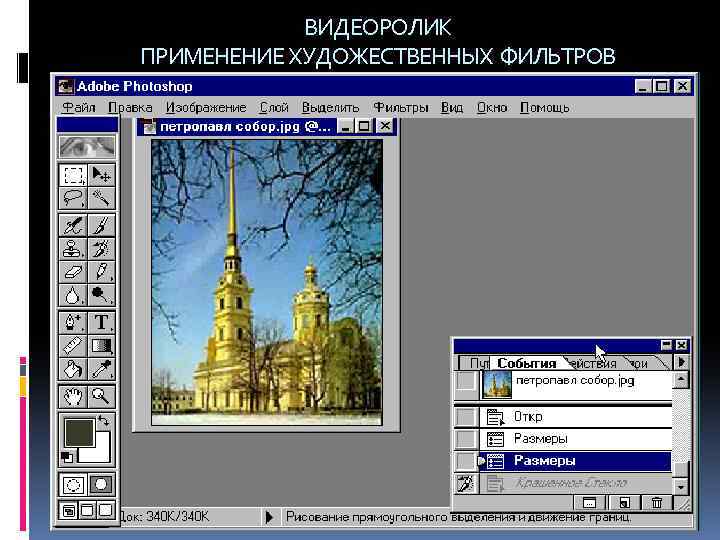This screenshot has height=540, width=720.
Task: Choose the Rubber Stamp tool
Action: pos(73,248)
